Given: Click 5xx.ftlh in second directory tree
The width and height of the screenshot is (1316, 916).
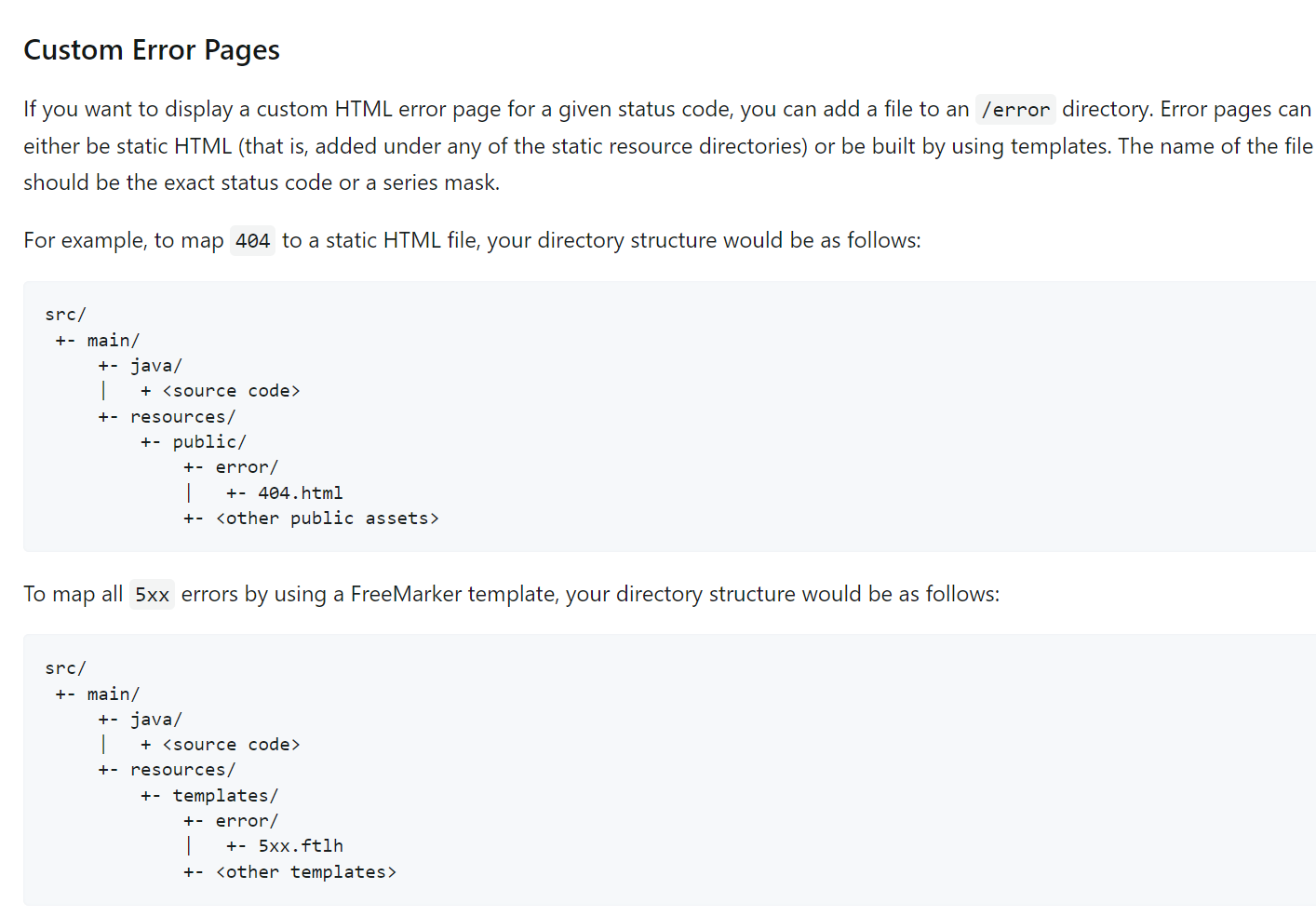Looking at the screenshot, I should [301, 846].
